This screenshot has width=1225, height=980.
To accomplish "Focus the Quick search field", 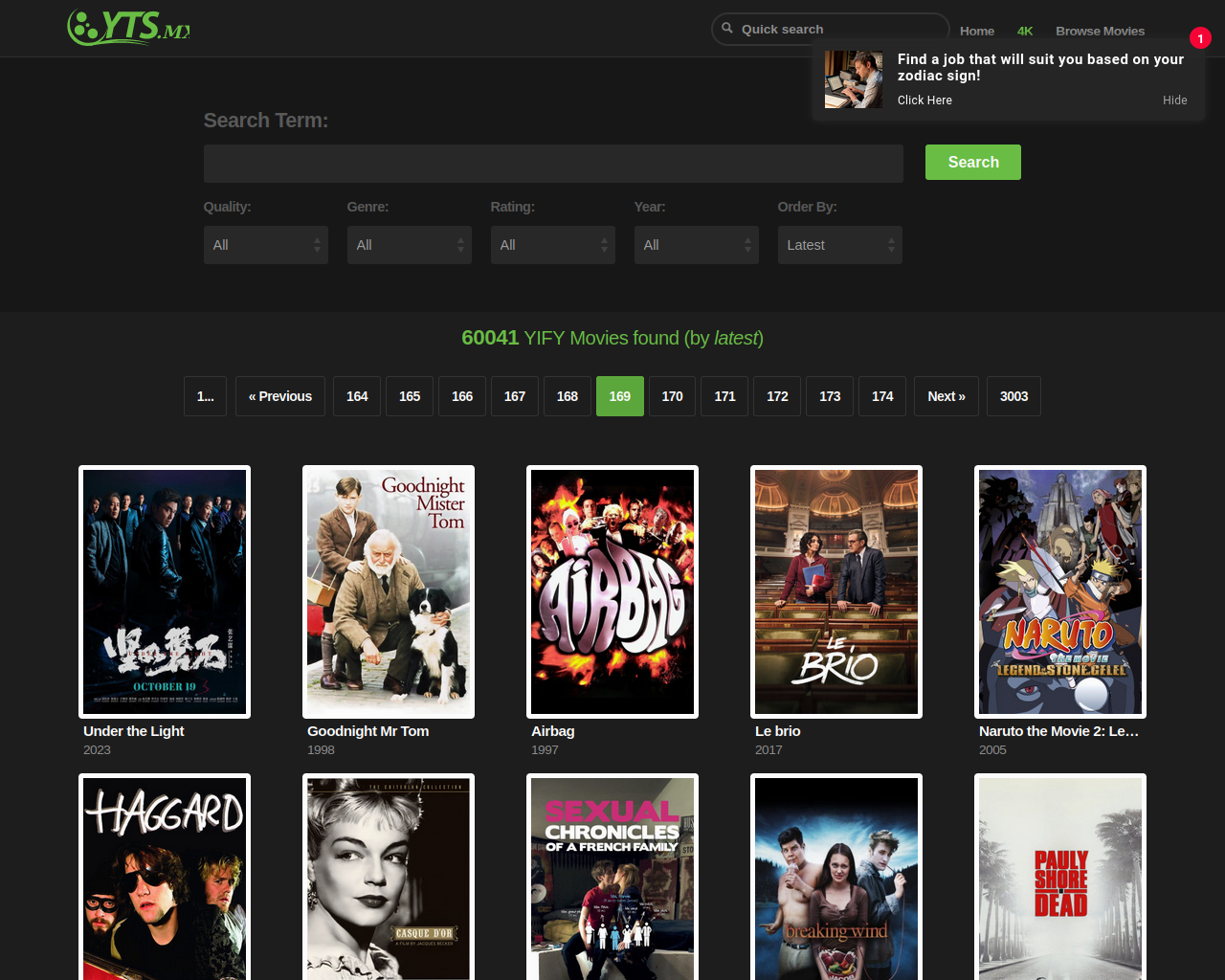I will [831, 29].
